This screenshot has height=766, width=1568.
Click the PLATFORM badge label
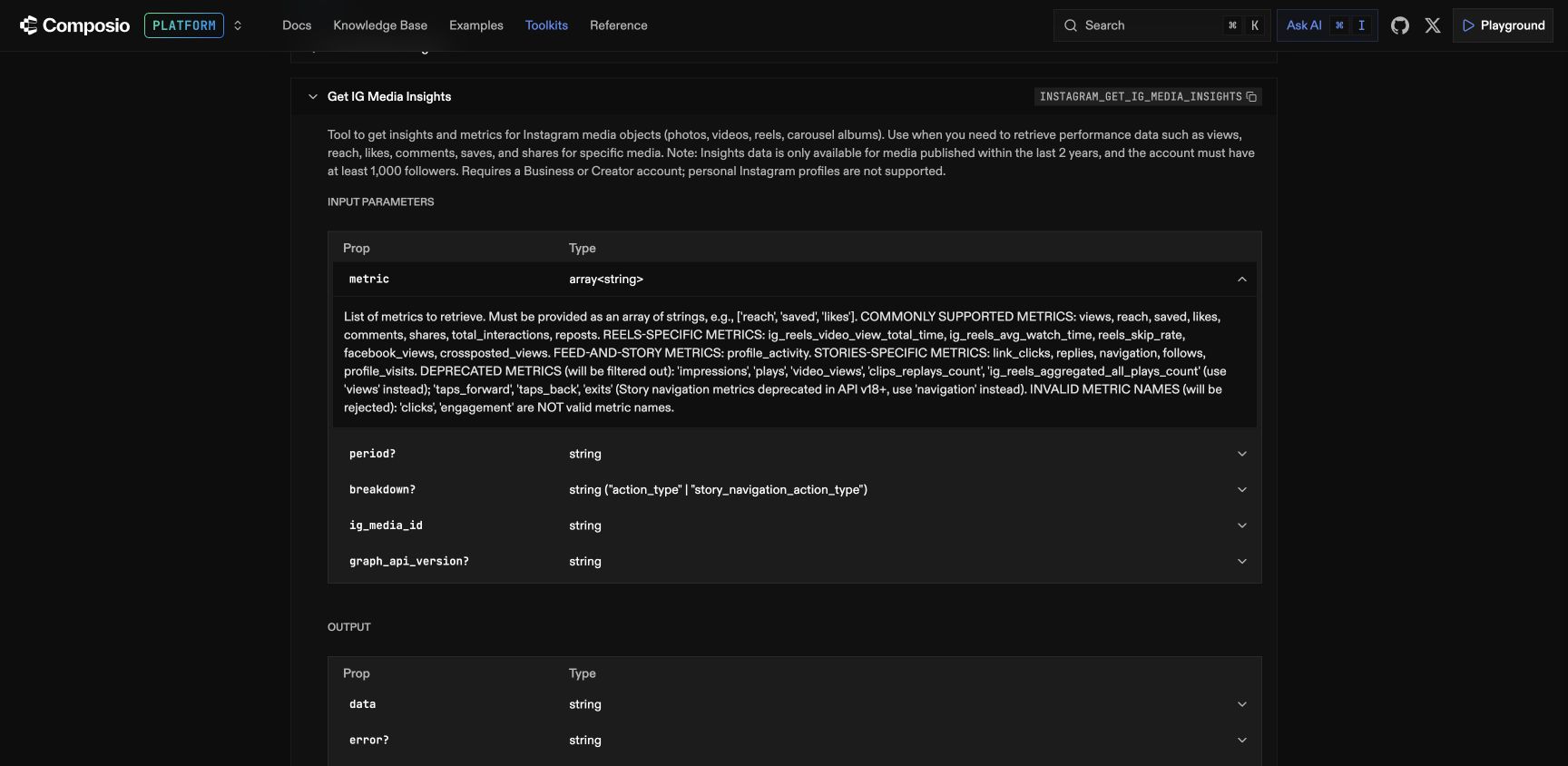[184, 25]
